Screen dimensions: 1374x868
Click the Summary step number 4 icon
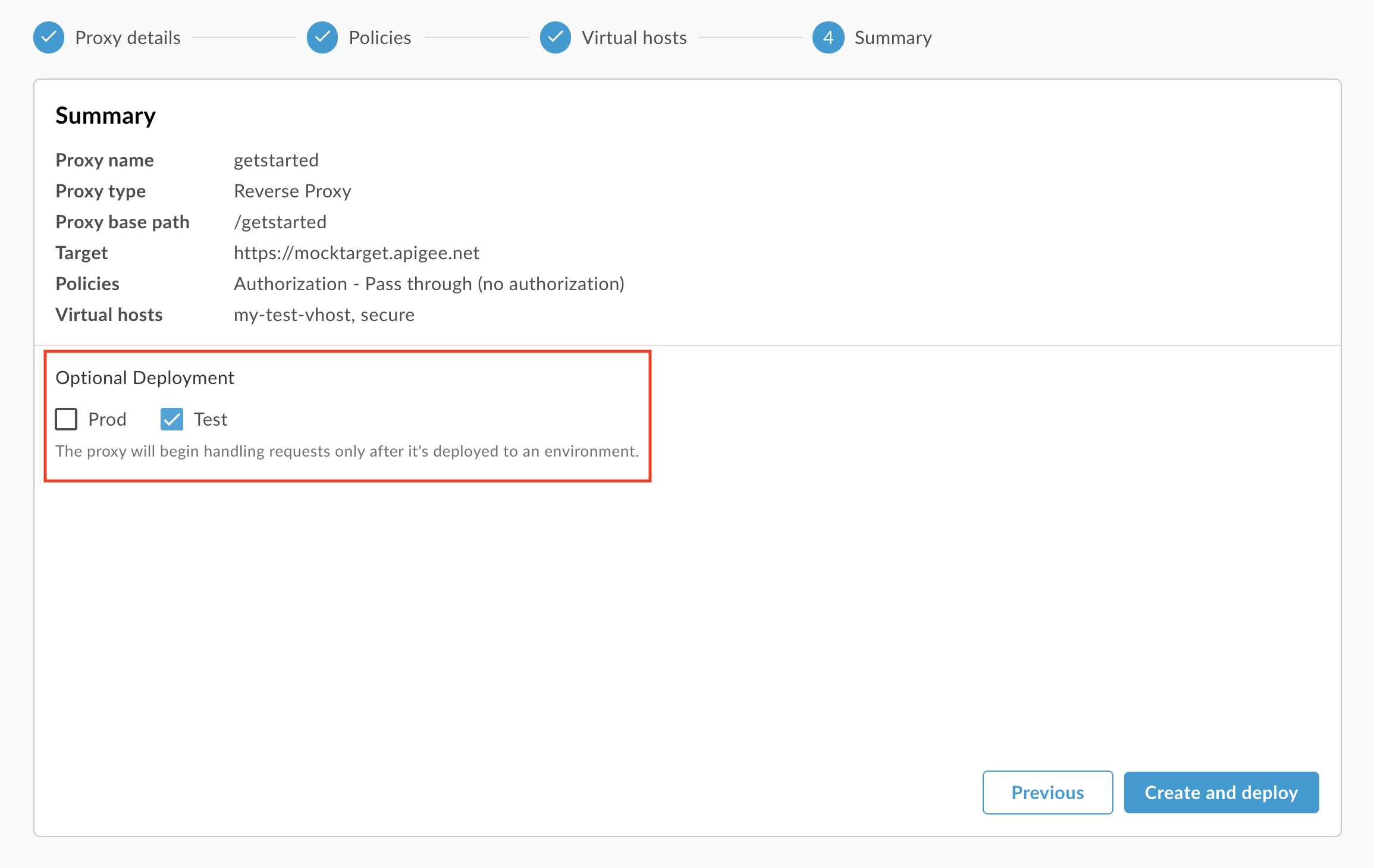tap(828, 37)
